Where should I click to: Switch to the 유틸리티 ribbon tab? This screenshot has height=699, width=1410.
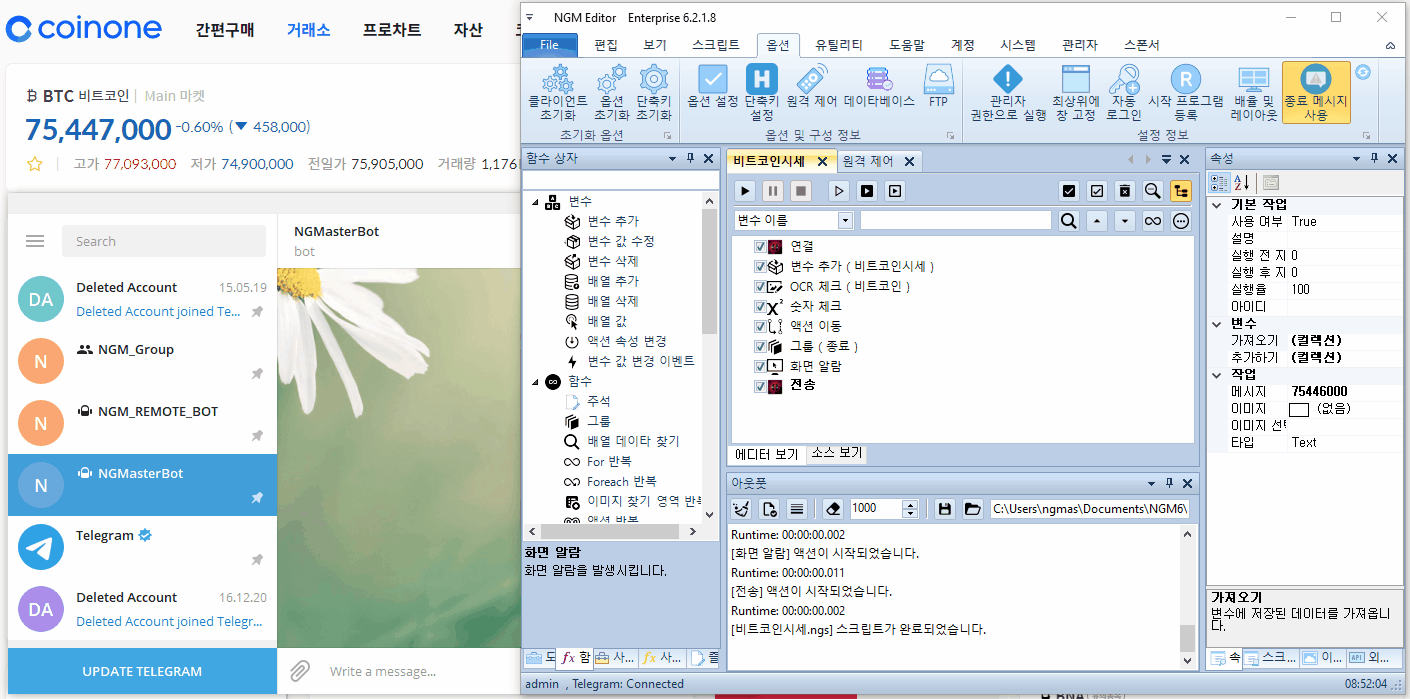point(839,45)
